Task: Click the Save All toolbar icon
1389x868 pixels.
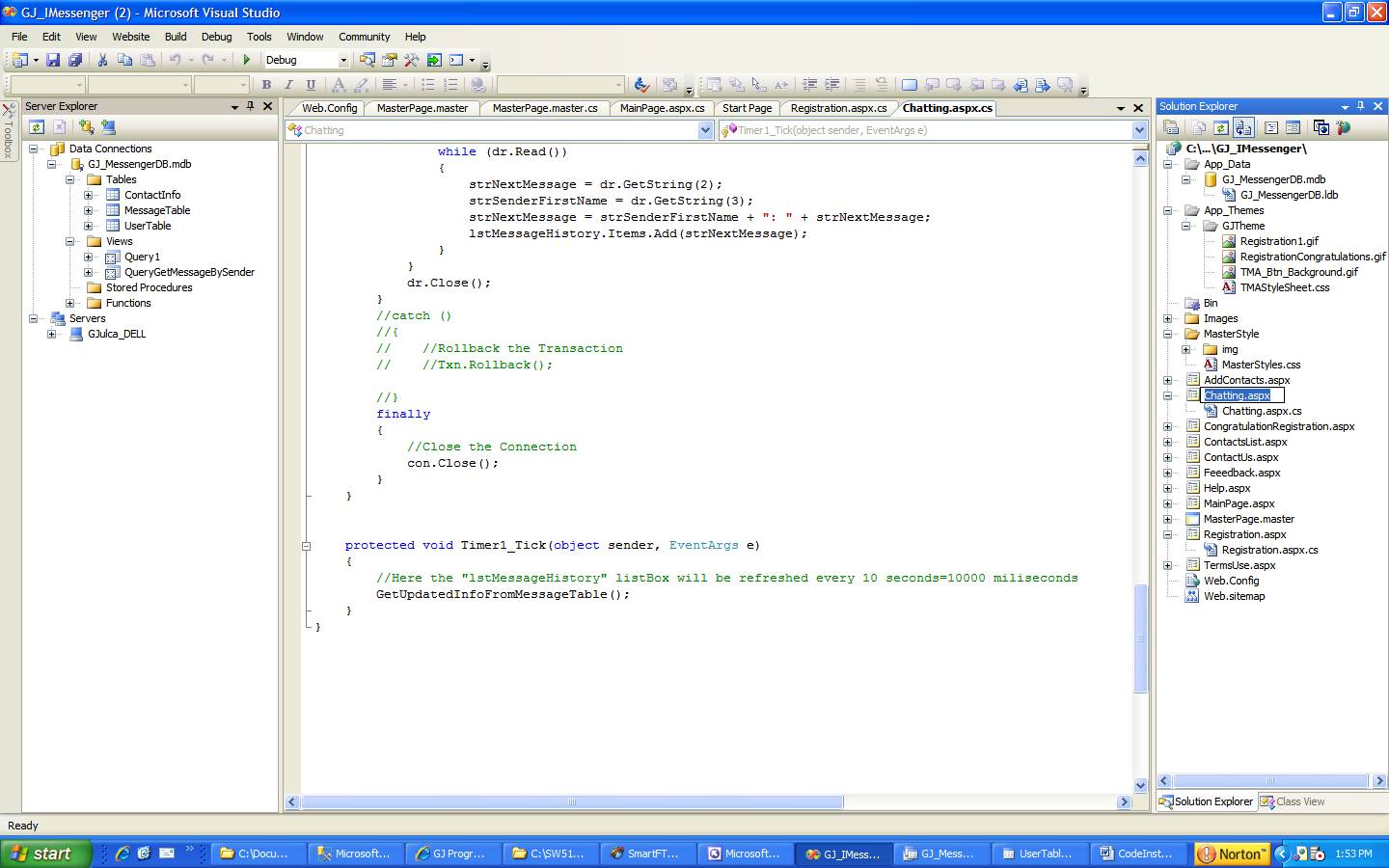Action: [x=74, y=60]
